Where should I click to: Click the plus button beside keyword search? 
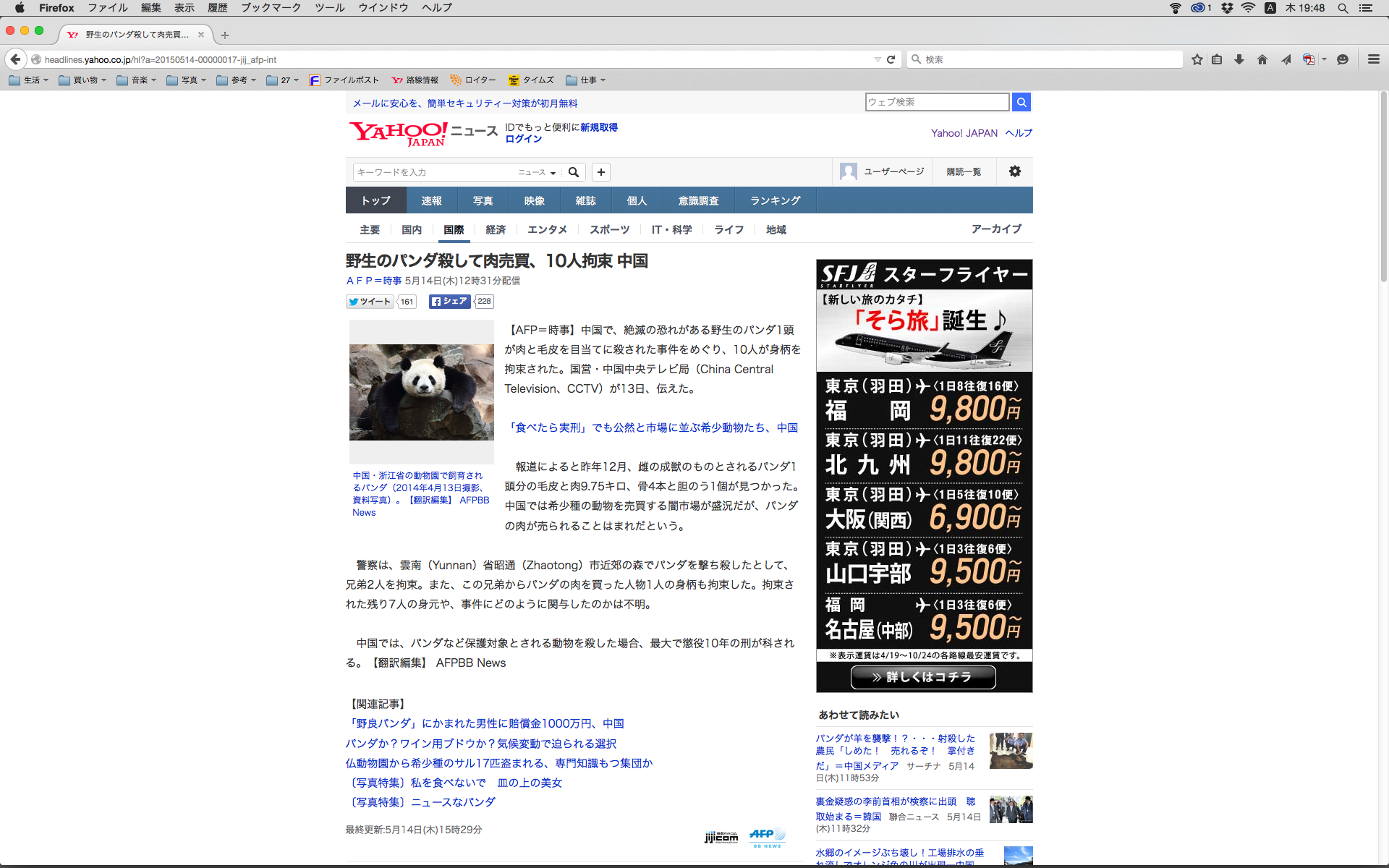point(601,172)
